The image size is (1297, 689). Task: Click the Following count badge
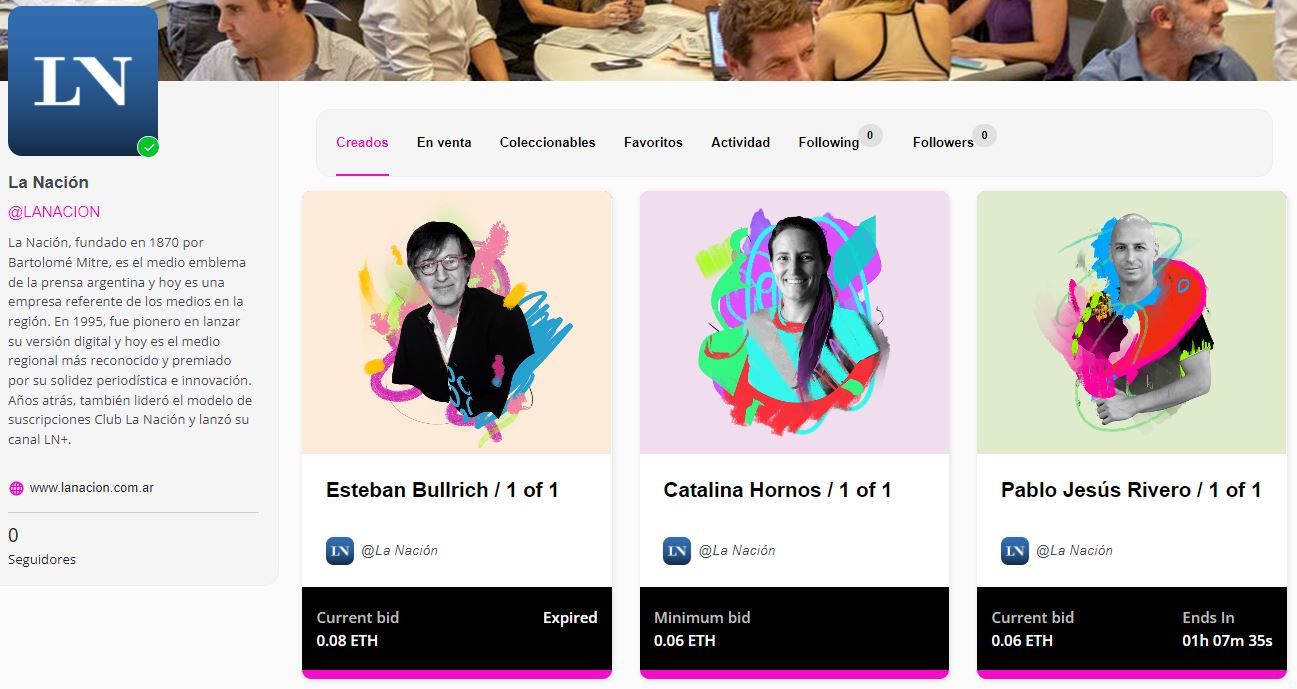point(870,135)
